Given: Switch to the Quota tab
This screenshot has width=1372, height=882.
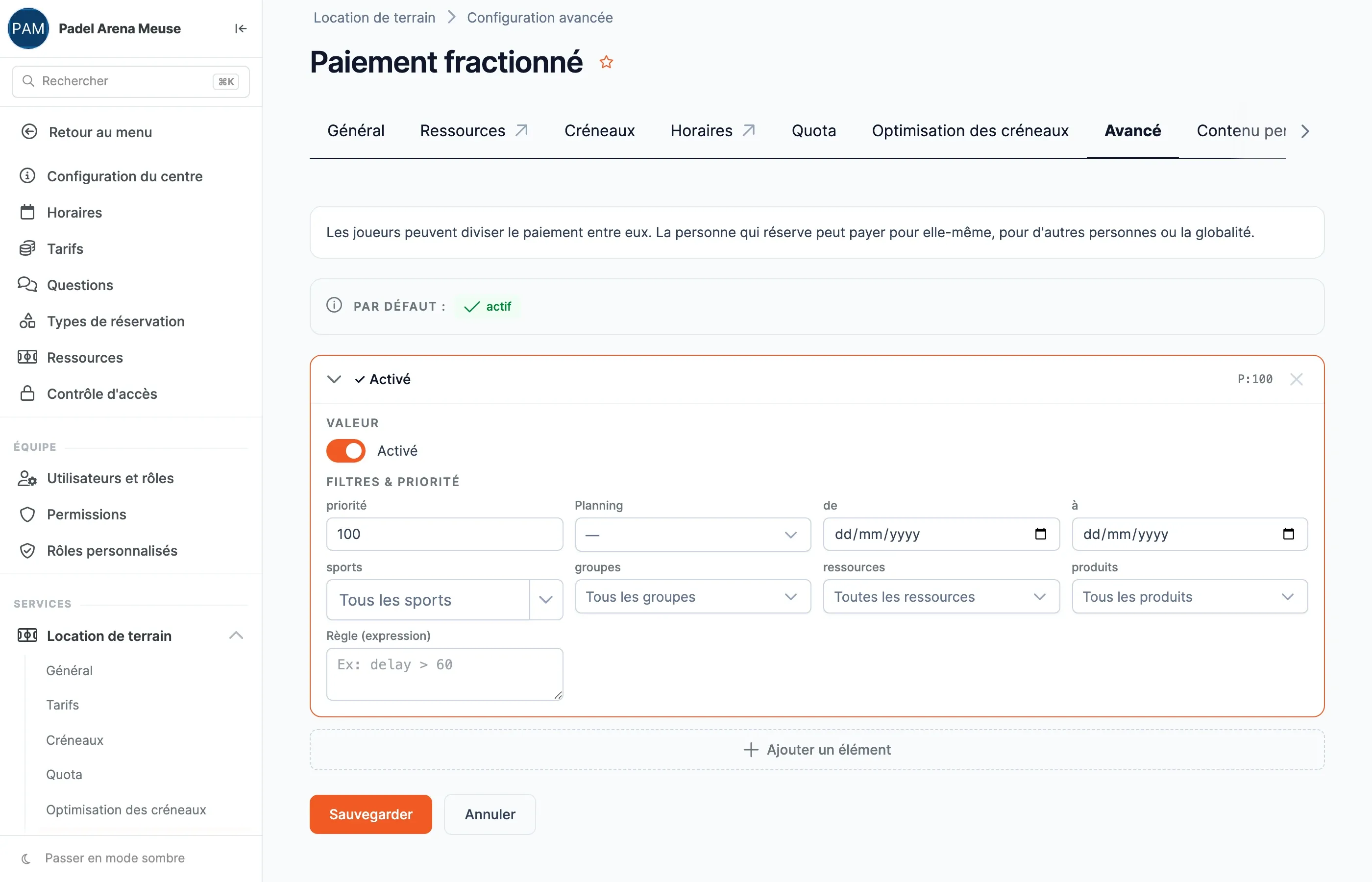Looking at the screenshot, I should click(x=814, y=130).
